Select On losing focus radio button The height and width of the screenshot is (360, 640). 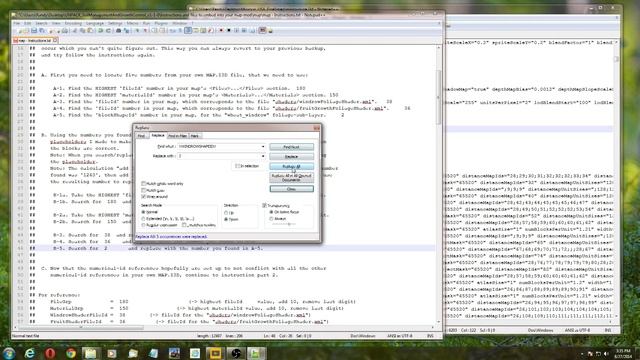(x=271, y=212)
